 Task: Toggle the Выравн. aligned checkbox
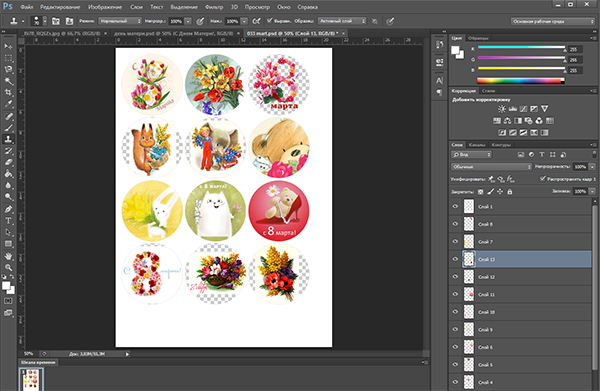[x=269, y=21]
